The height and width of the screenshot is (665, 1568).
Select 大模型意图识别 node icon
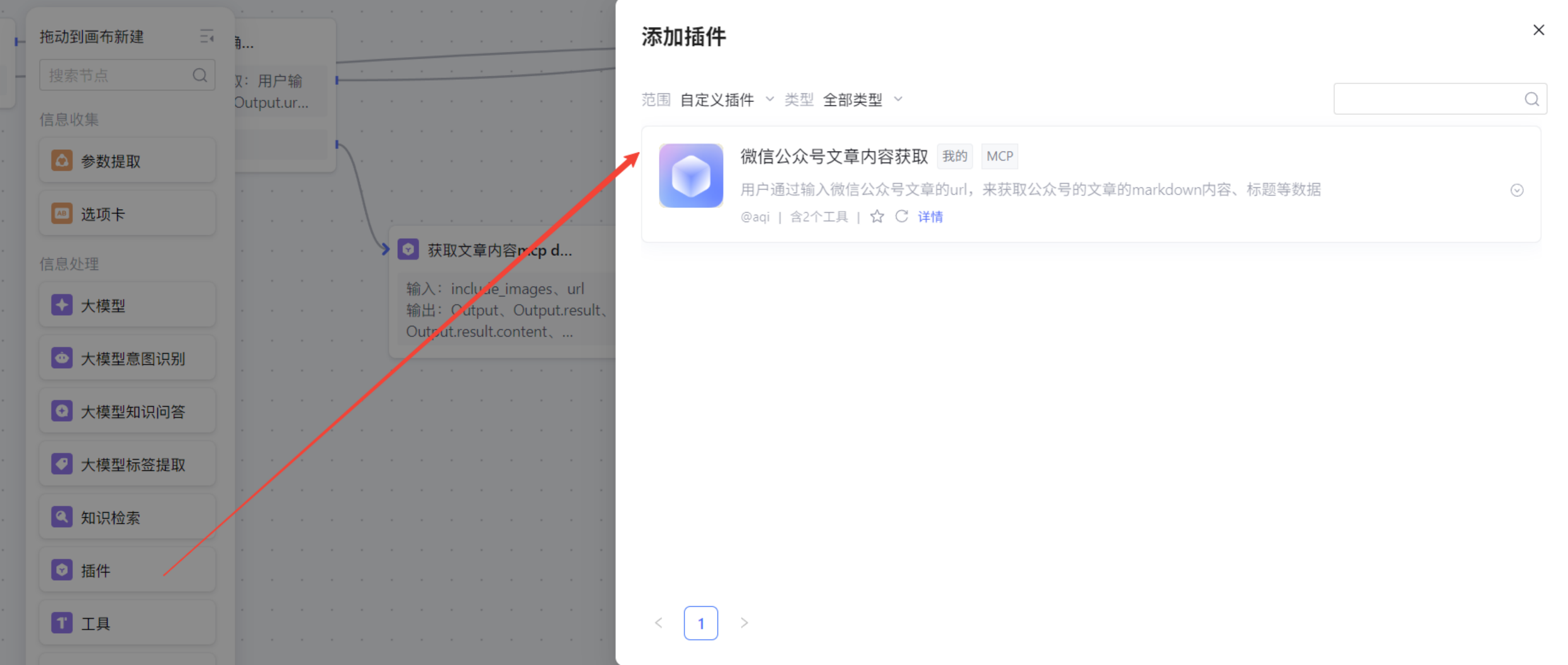pyautogui.click(x=62, y=358)
